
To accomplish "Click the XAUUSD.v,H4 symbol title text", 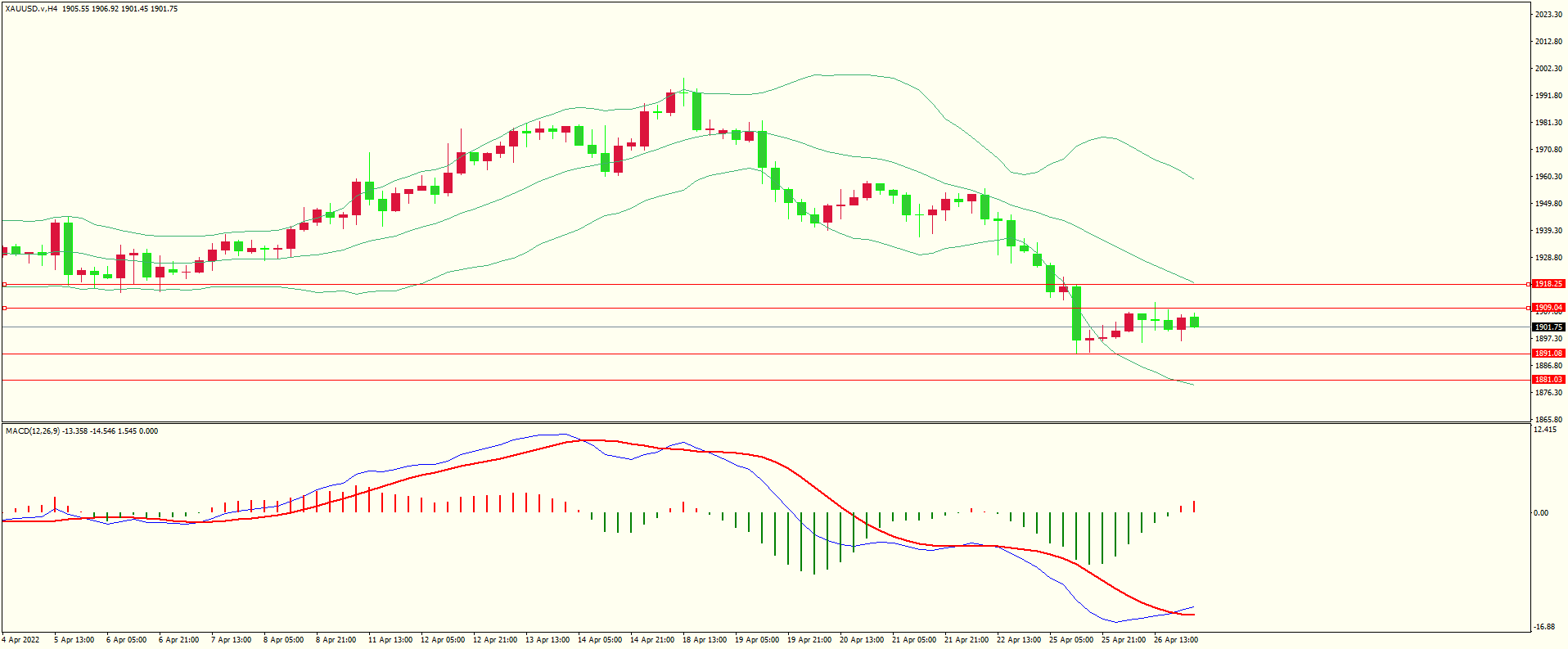I will pos(31,9).
